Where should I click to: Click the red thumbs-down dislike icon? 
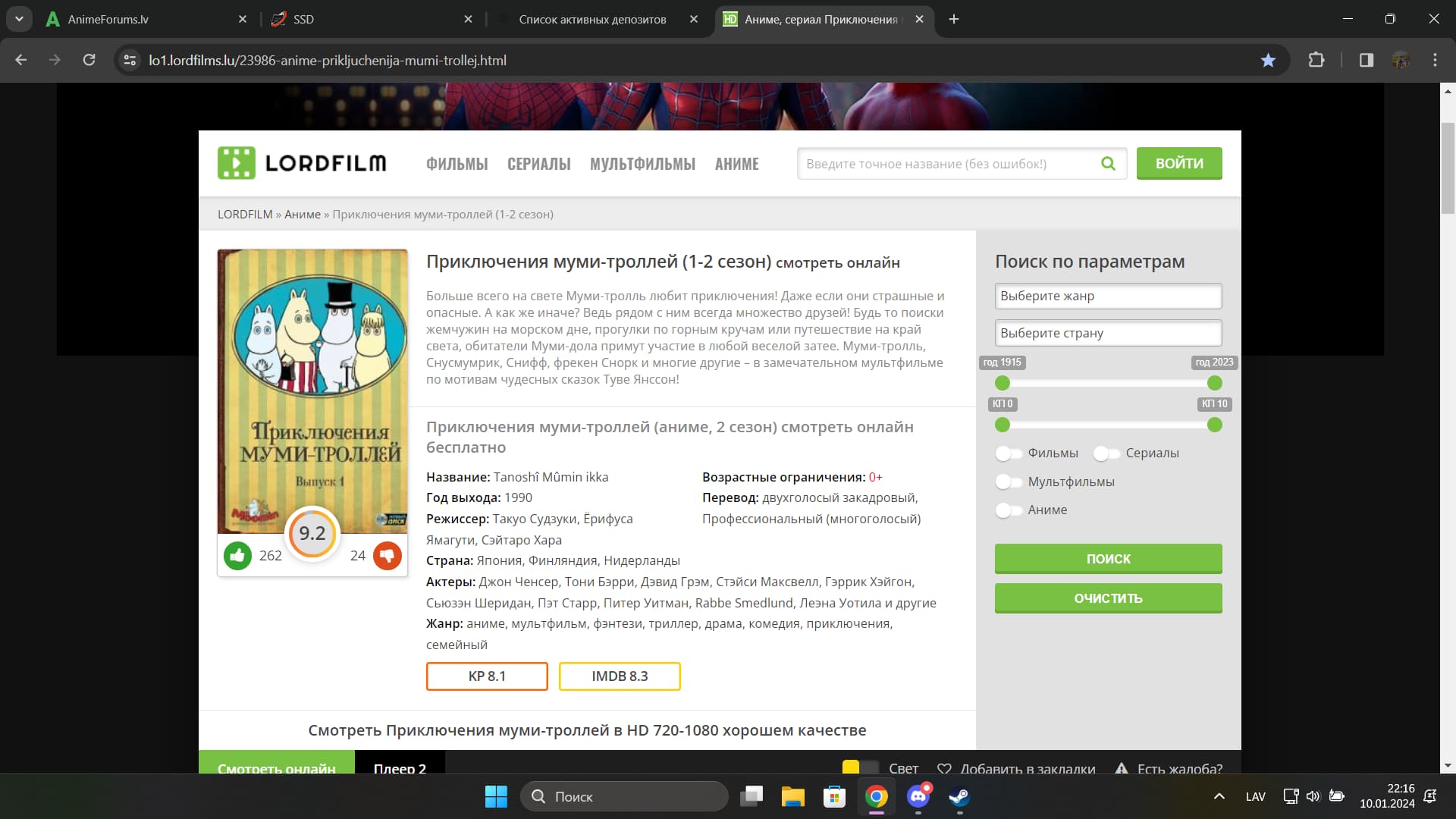pos(388,556)
